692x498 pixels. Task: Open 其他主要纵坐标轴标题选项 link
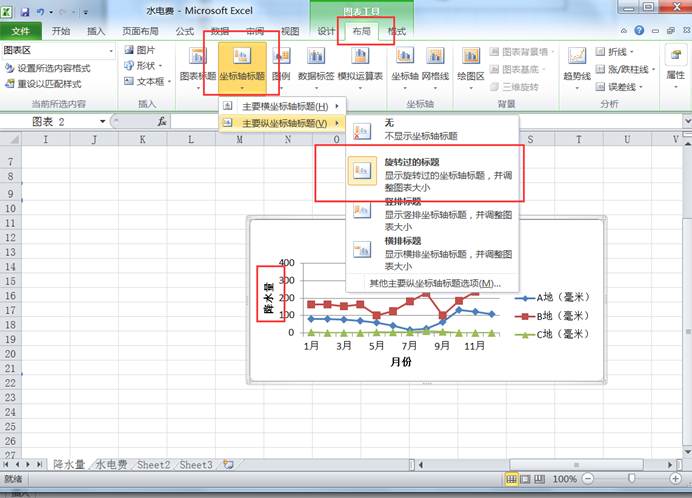434,284
